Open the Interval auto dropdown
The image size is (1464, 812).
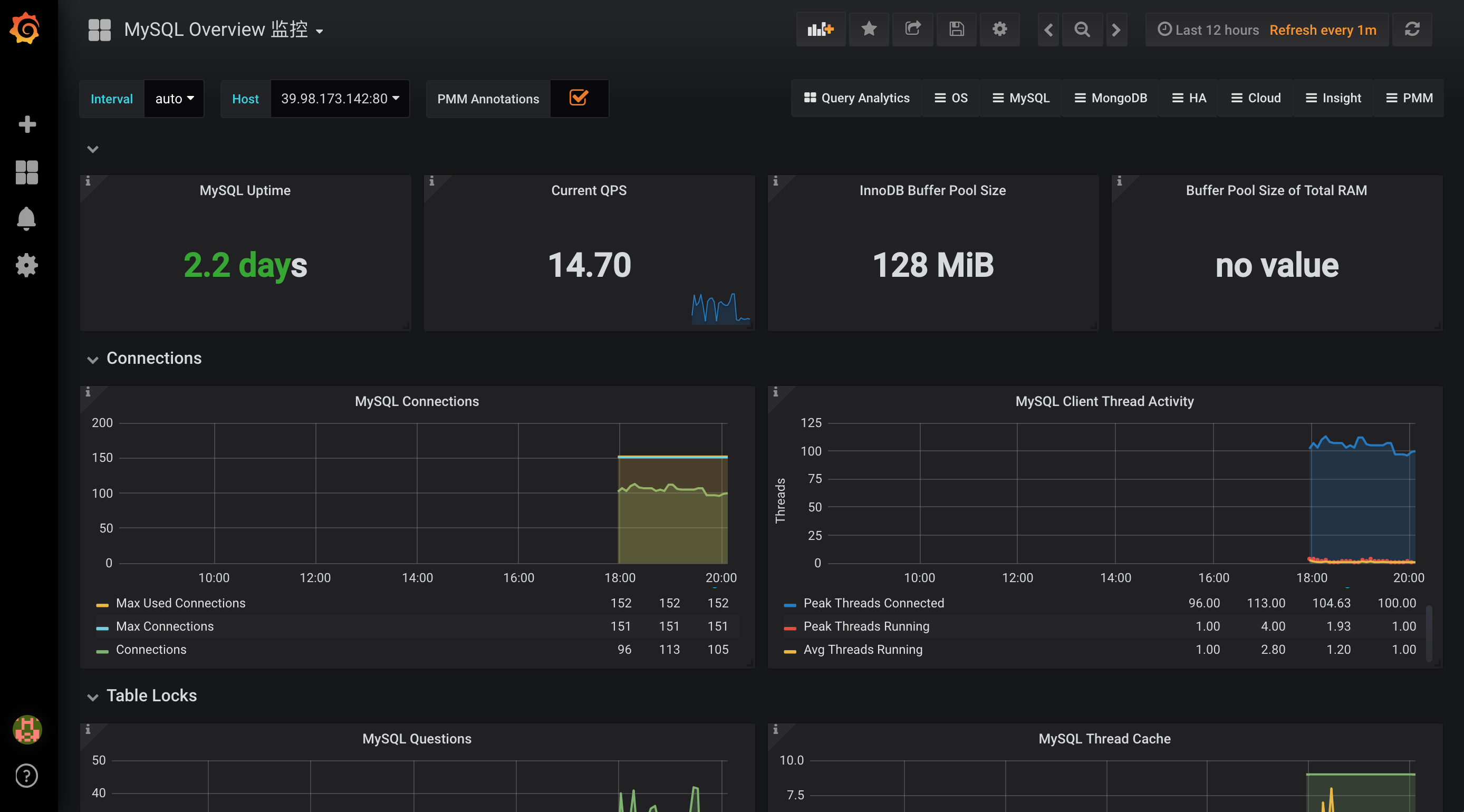174,99
